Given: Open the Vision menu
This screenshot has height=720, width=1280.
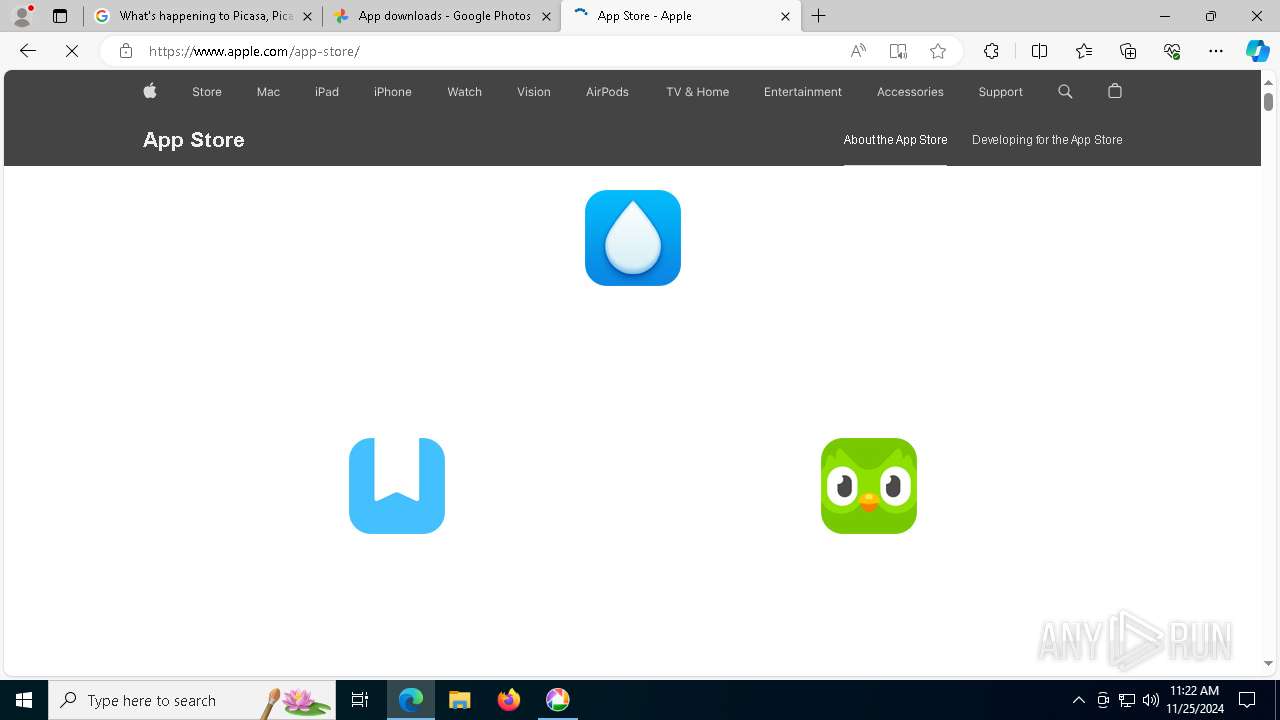Looking at the screenshot, I should click(534, 91).
